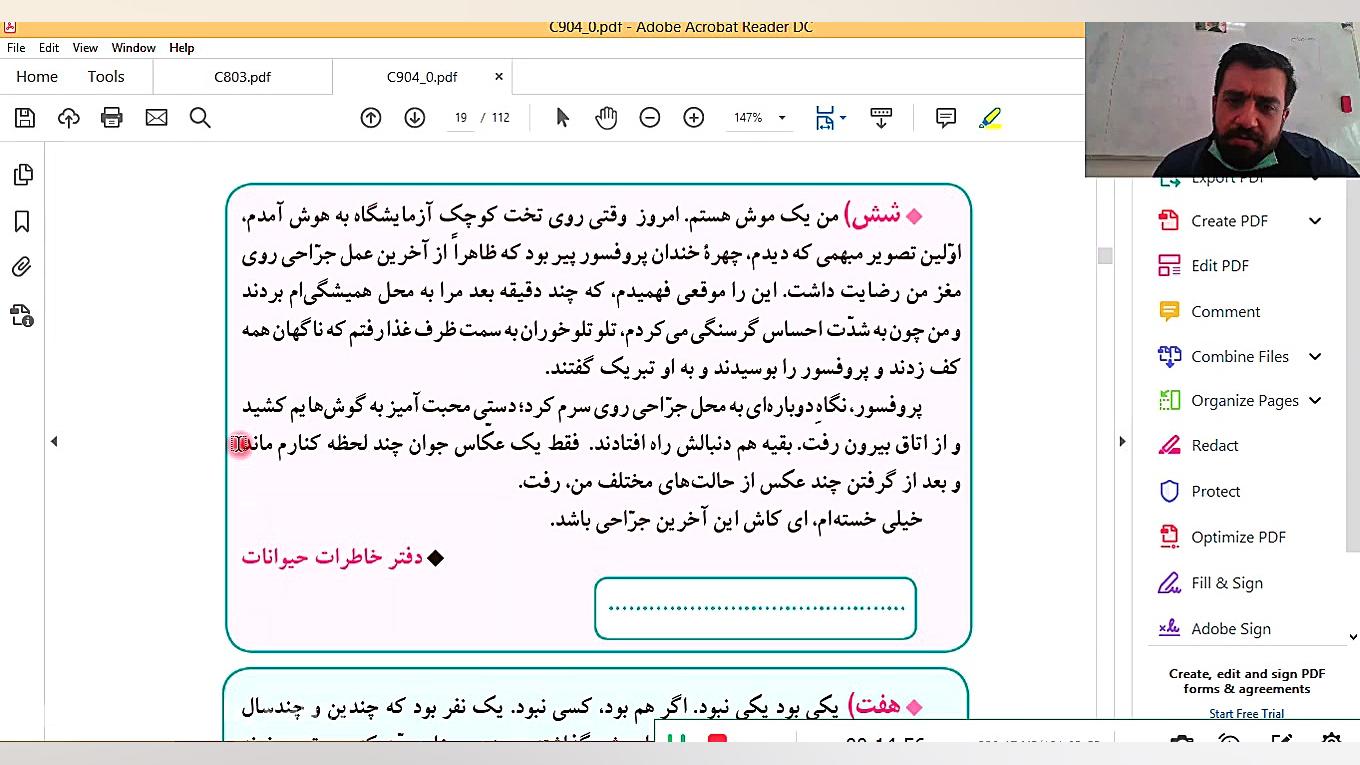
Task: Email the document as attachment
Action: 156,117
